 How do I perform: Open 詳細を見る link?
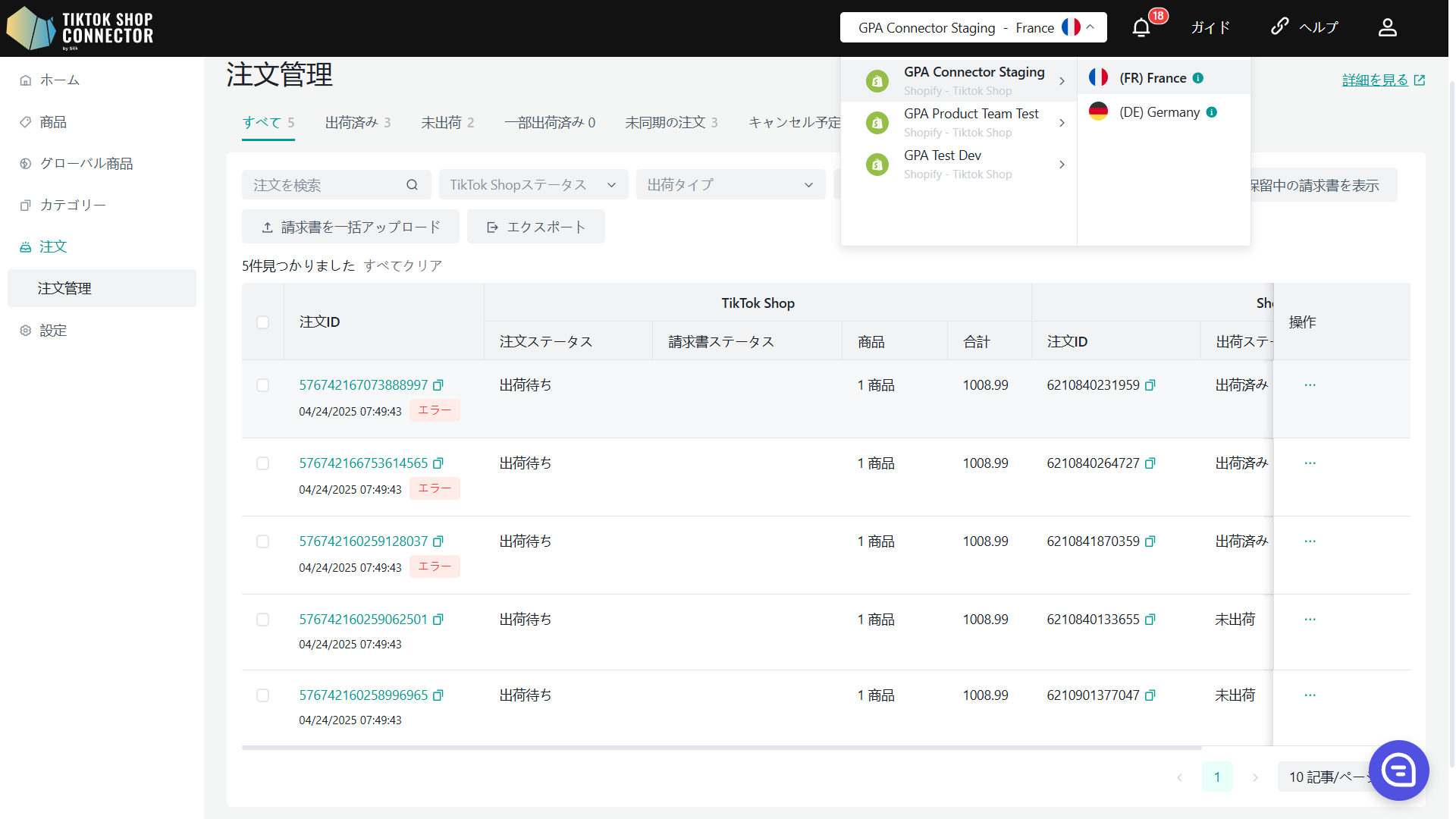[x=1384, y=80]
